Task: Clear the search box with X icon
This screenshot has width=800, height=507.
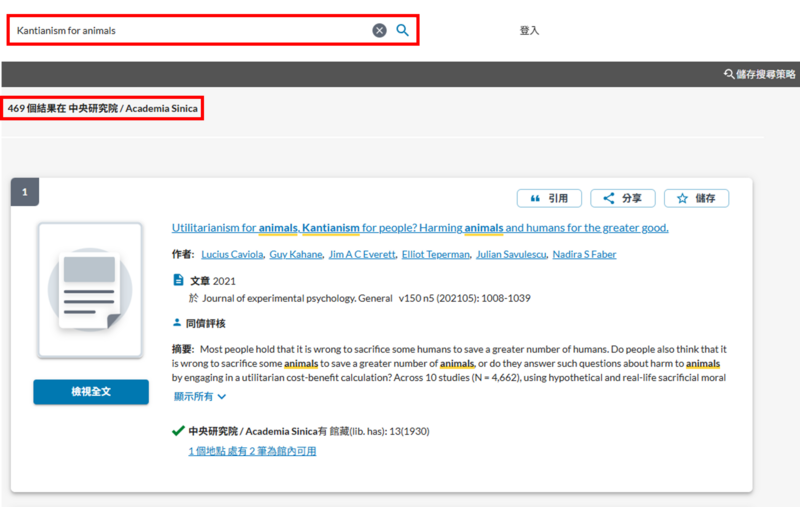Action: (380, 30)
